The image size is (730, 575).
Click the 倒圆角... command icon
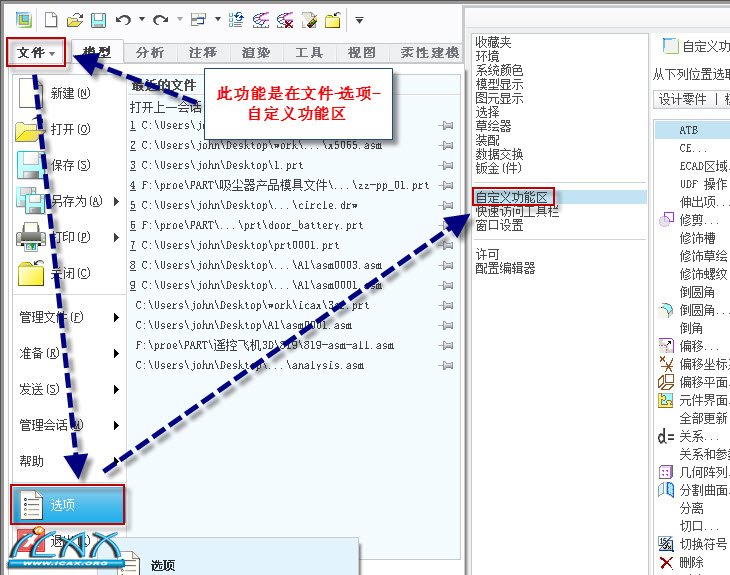pyautogui.click(x=666, y=310)
